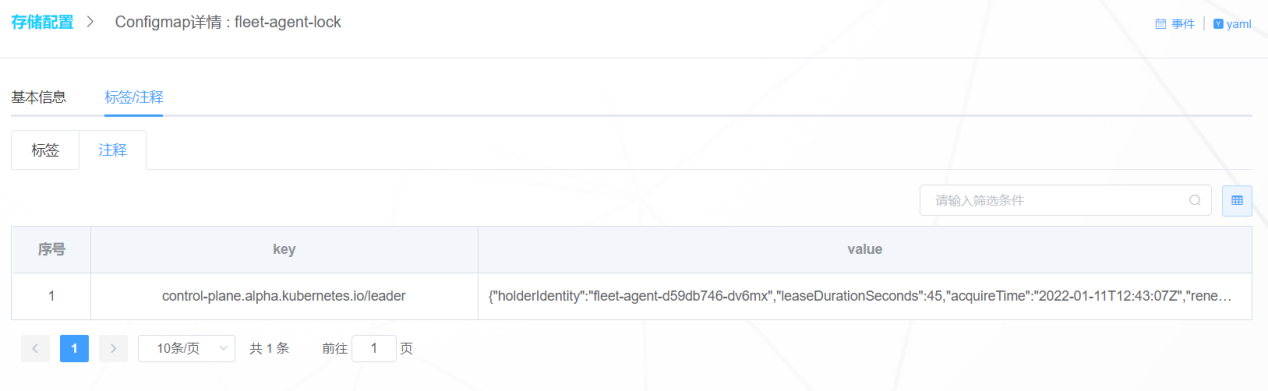1268x391 pixels.
Task: Switch to the 基本信息 tab
Action: tap(39, 97)
